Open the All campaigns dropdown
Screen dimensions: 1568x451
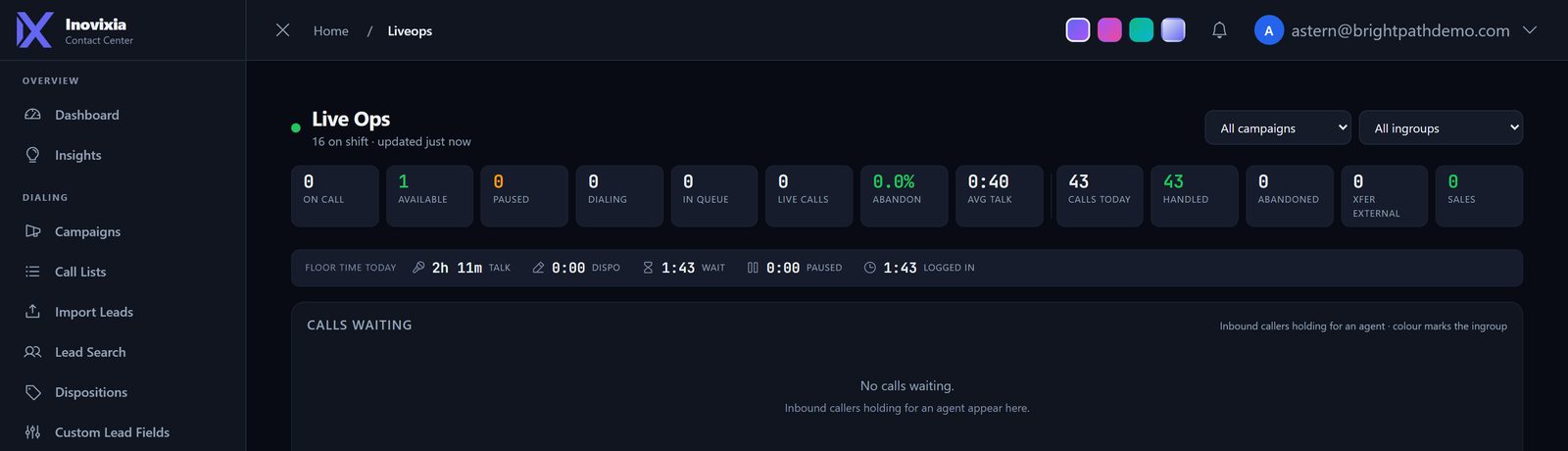click(x=1278, y=127)
